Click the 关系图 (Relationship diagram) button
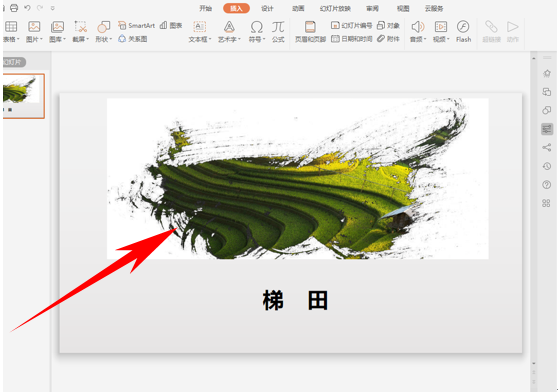This screenshot has height=392, width=558. [132, 39]
